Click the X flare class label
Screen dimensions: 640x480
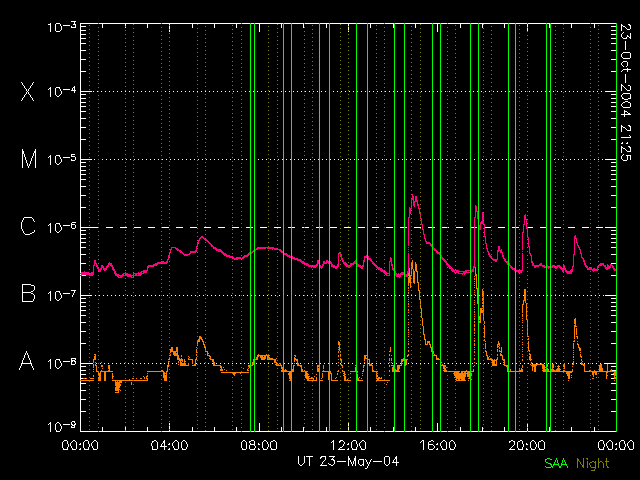[x=27, y=91]
